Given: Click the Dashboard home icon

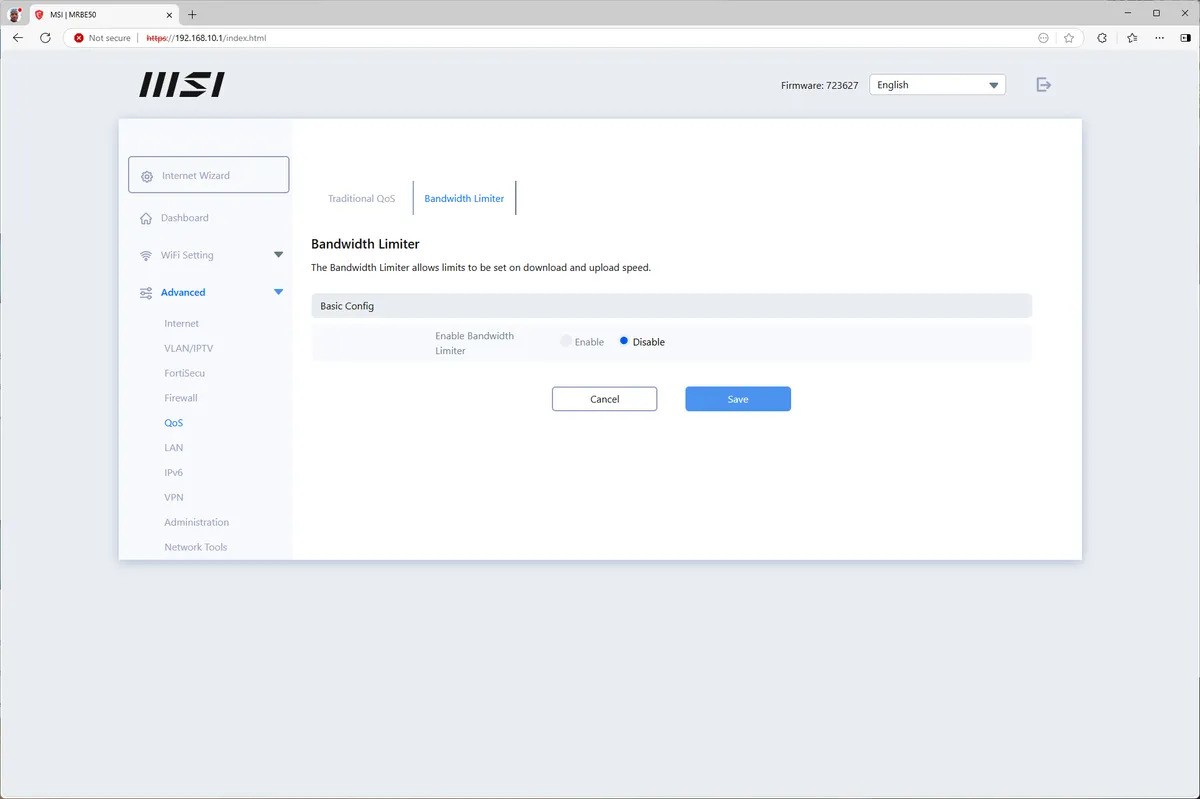Looking at the screenshot, I should click(146, 218).
